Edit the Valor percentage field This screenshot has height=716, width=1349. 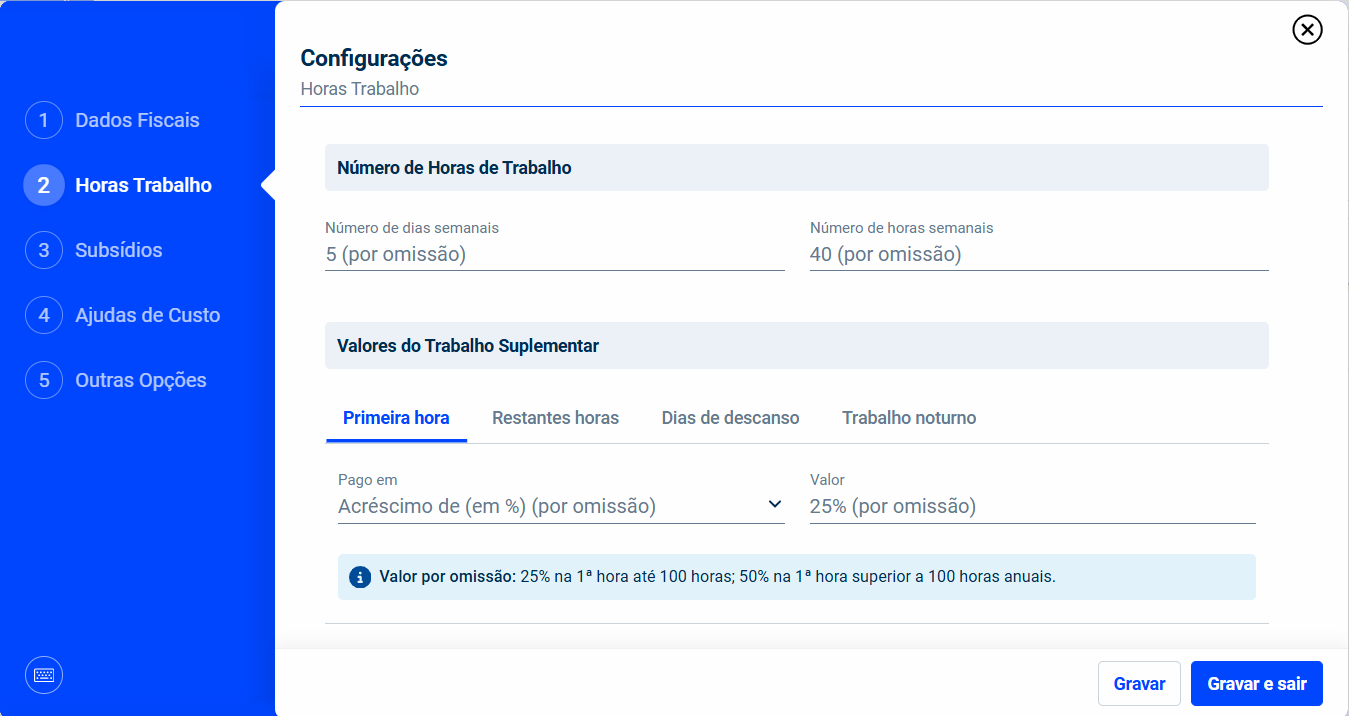coord(1032,506)
